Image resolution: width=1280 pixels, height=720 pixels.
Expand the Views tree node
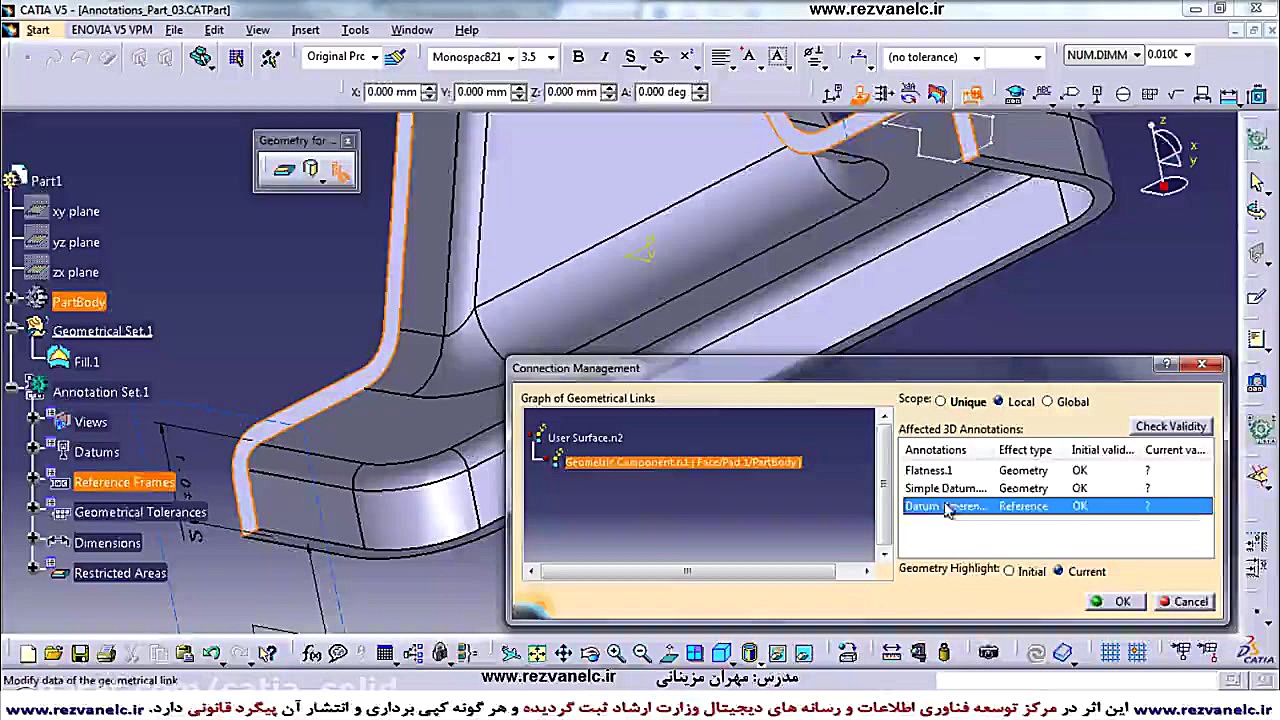coord(34,417)
